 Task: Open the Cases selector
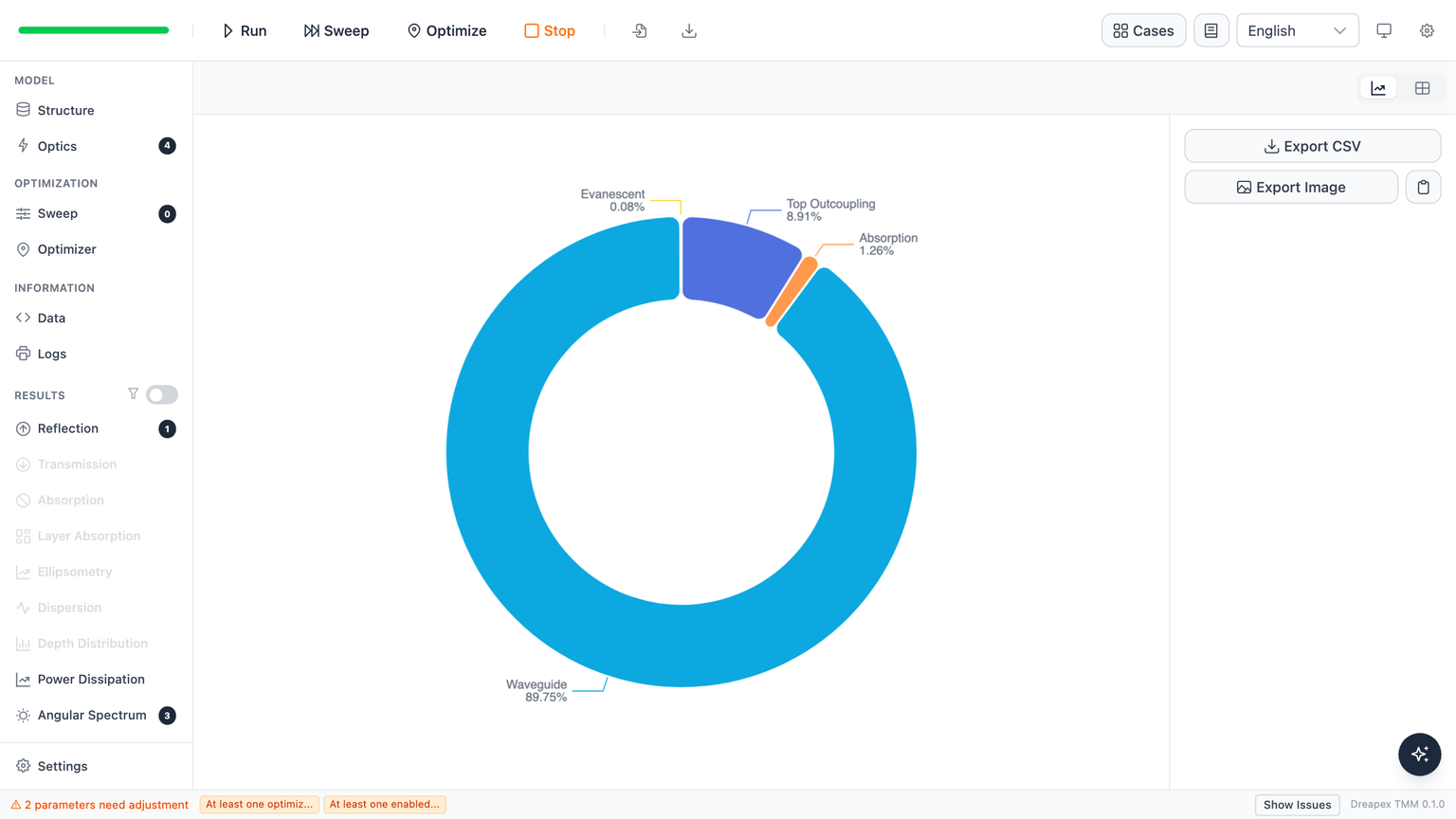point(1143,30)
